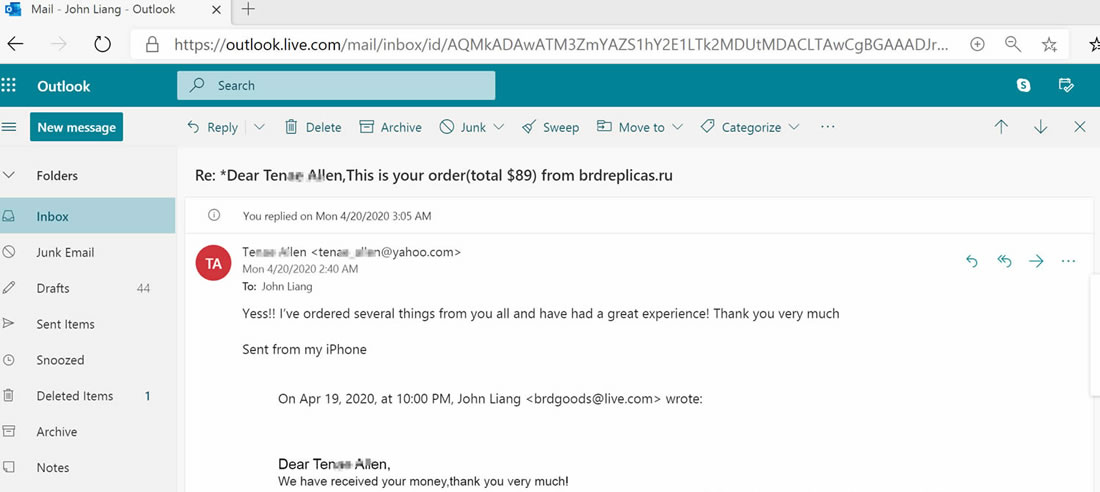Collapse the Folders section
Viewport: 1100px width, 492px height.
[x=10, y=175]
